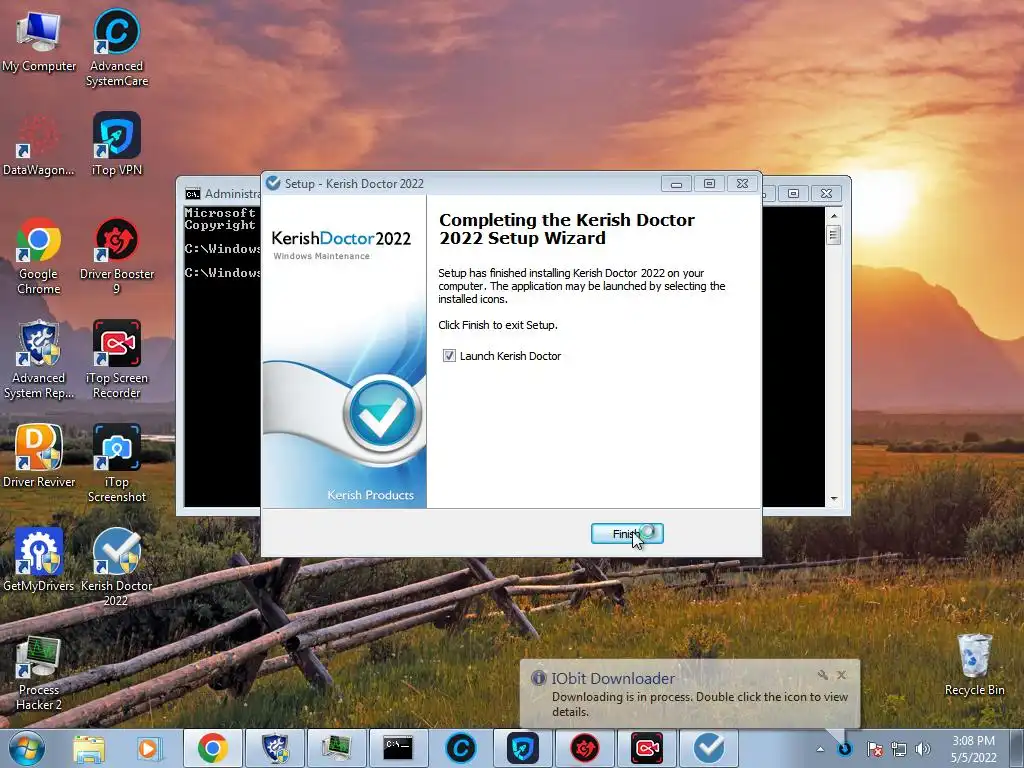Click IObit Downloader balloon message text
Image resolution: width=1024 pixels, height=768 pixels.
(699, 704)
